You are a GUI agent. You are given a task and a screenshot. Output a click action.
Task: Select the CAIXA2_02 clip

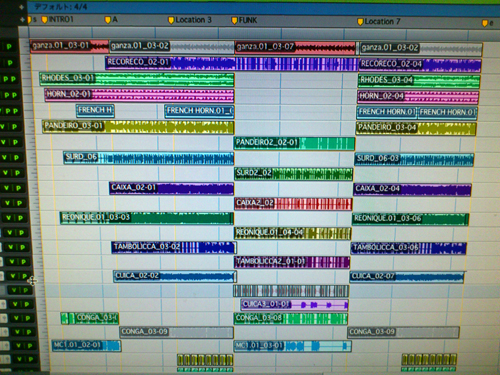[x=293, y=204]
